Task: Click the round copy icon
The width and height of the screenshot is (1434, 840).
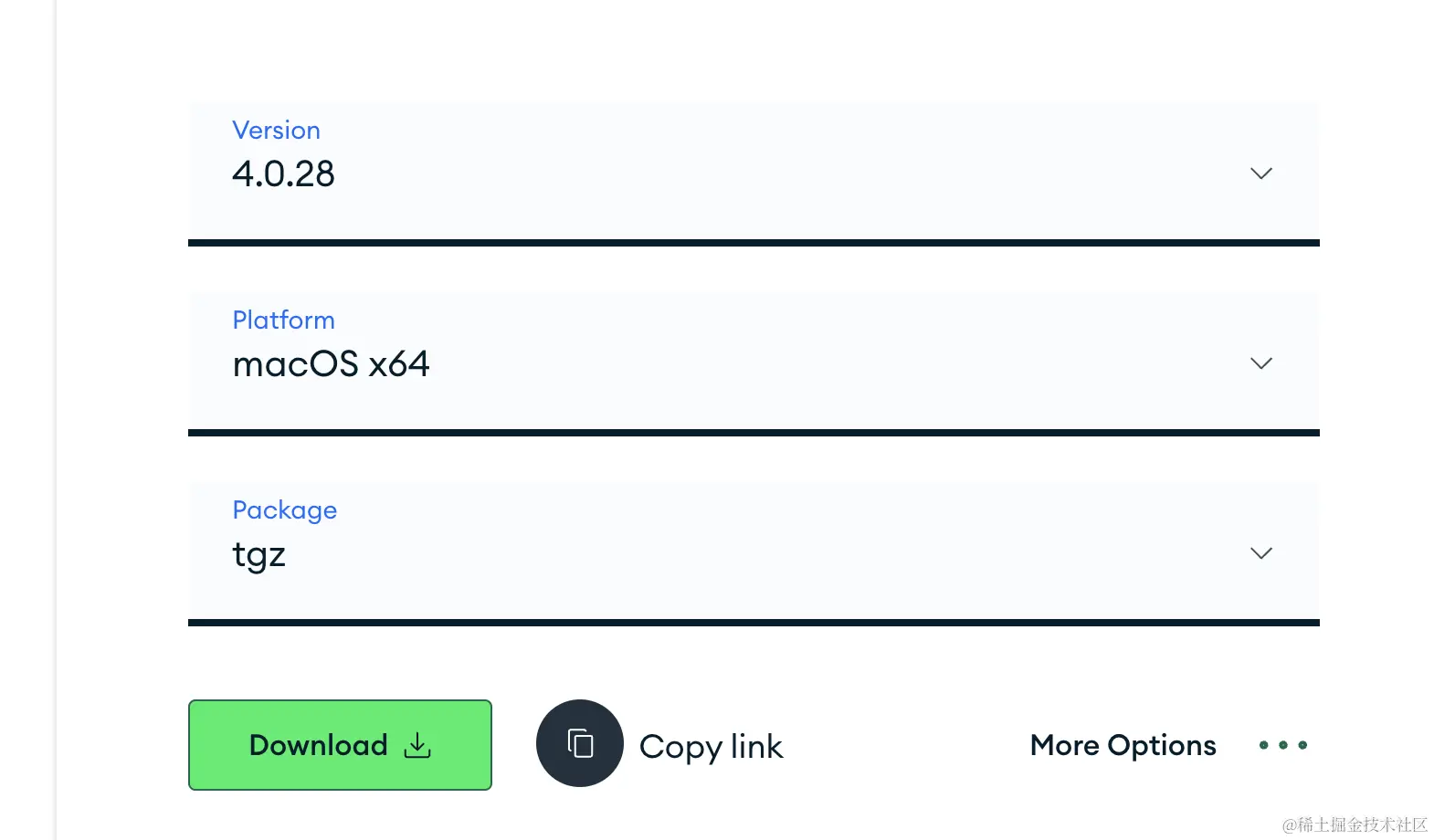Action: [580, 743]
